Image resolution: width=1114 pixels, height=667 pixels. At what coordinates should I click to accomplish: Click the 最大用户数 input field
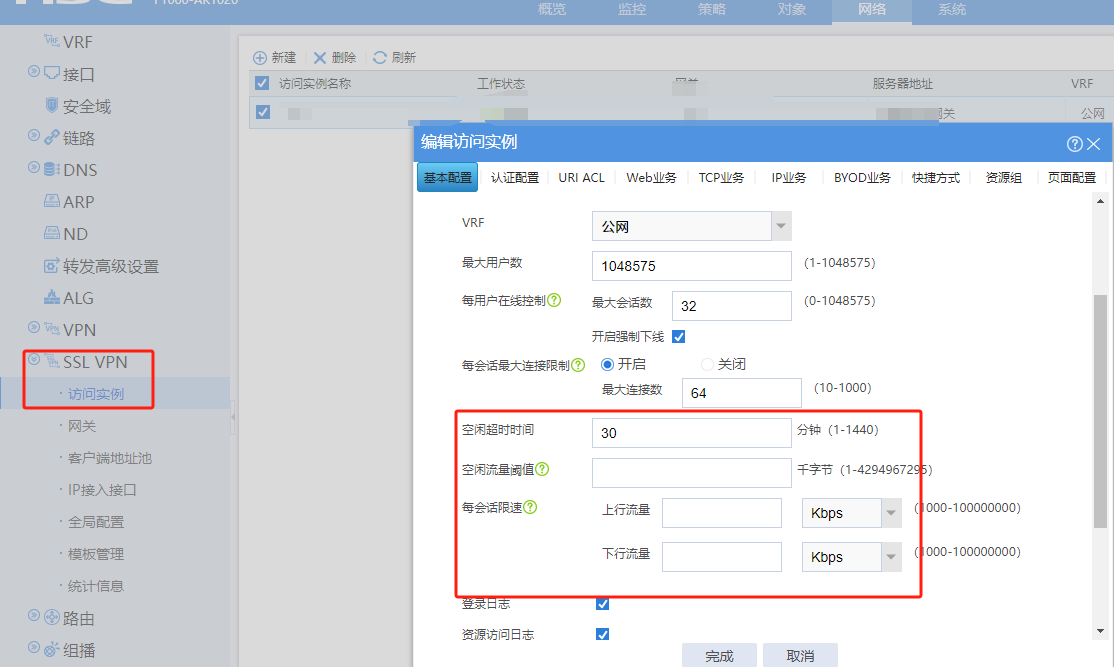(692, 266)
